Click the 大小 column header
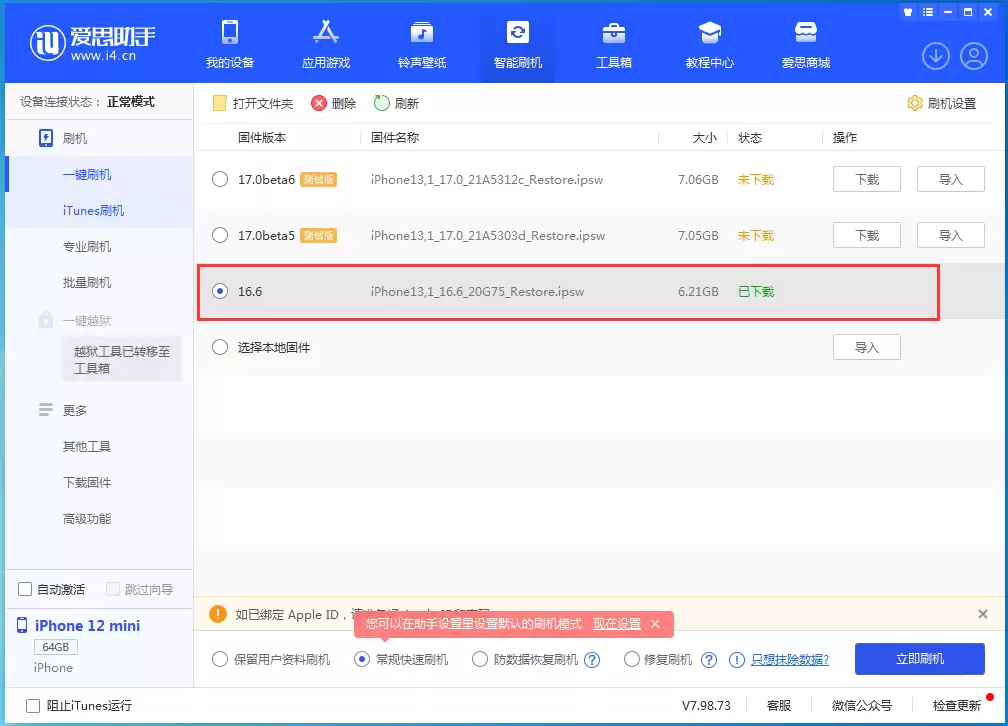The image size is (1008, 726). [x=705, y=138]
